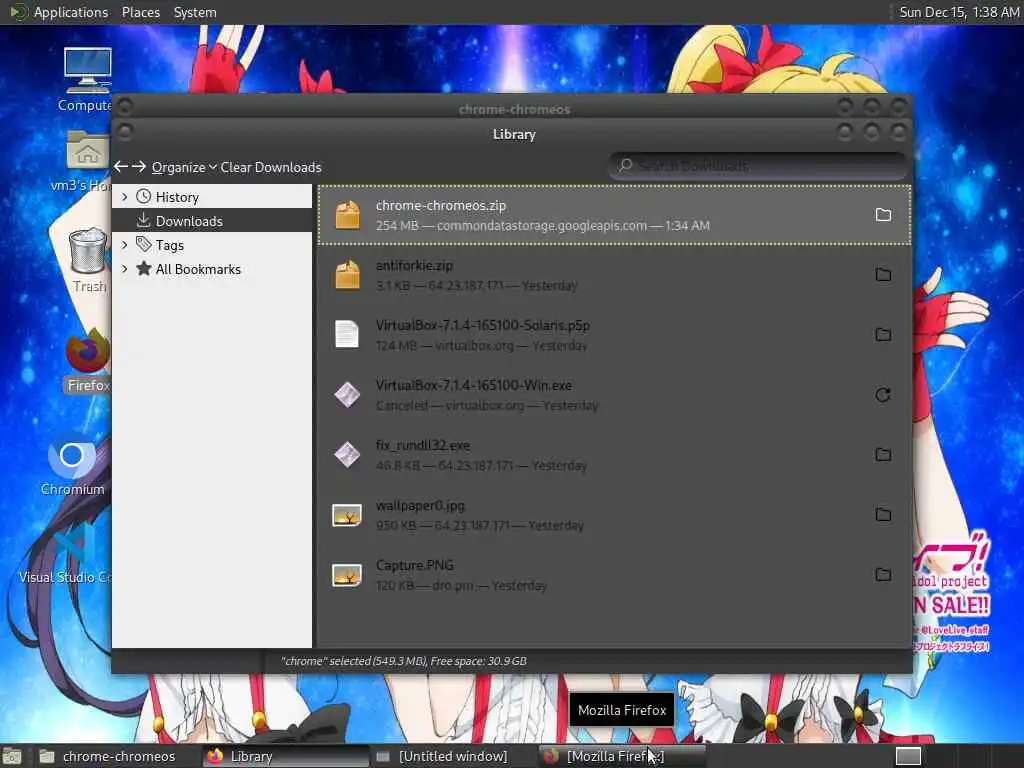The height and width of the screenshot is (768, 1024).
Task: Click the show desktop icon in taskbar
Action: [12, 757]
